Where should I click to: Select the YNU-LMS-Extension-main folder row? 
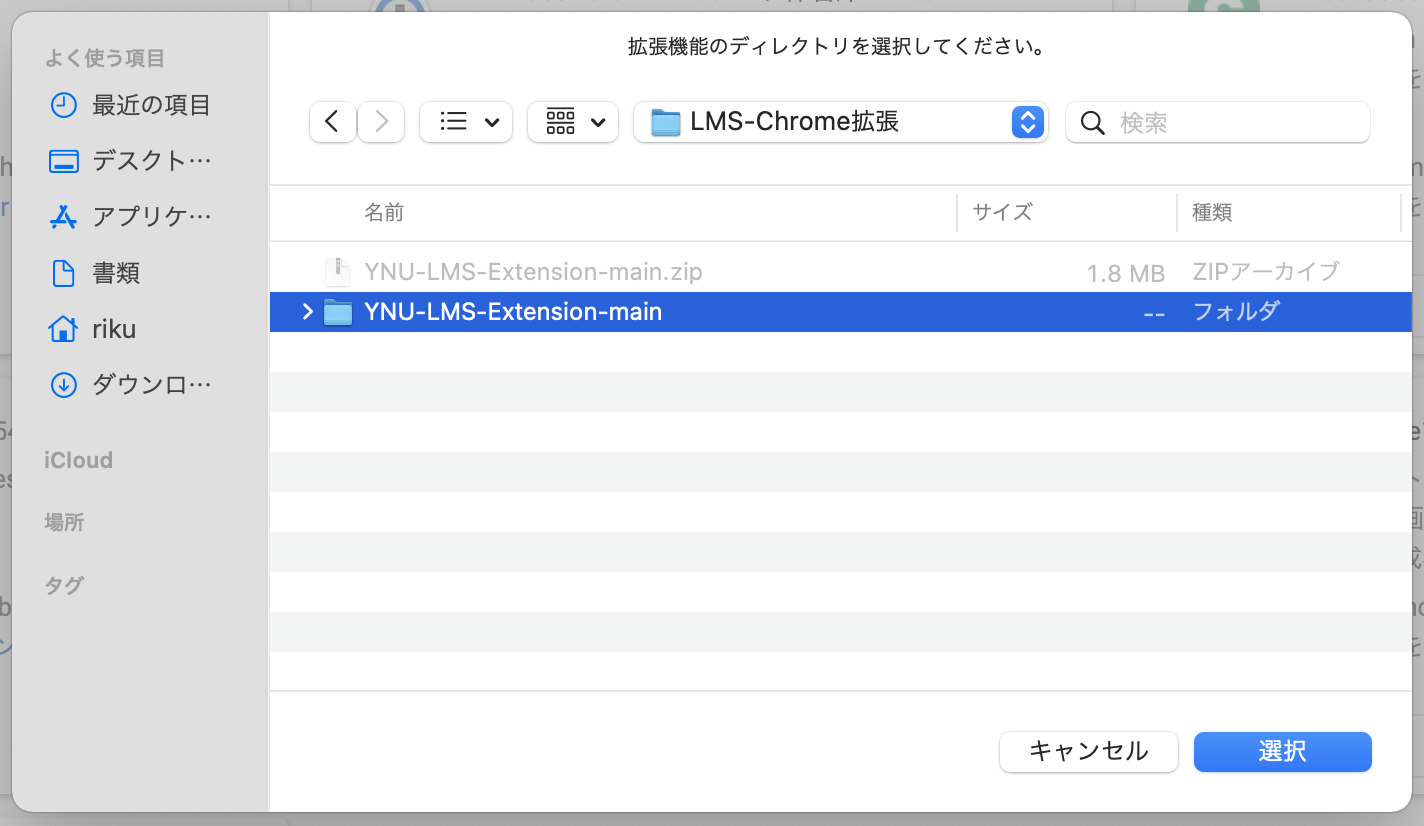pyautogui.click(x=841, y=312)
